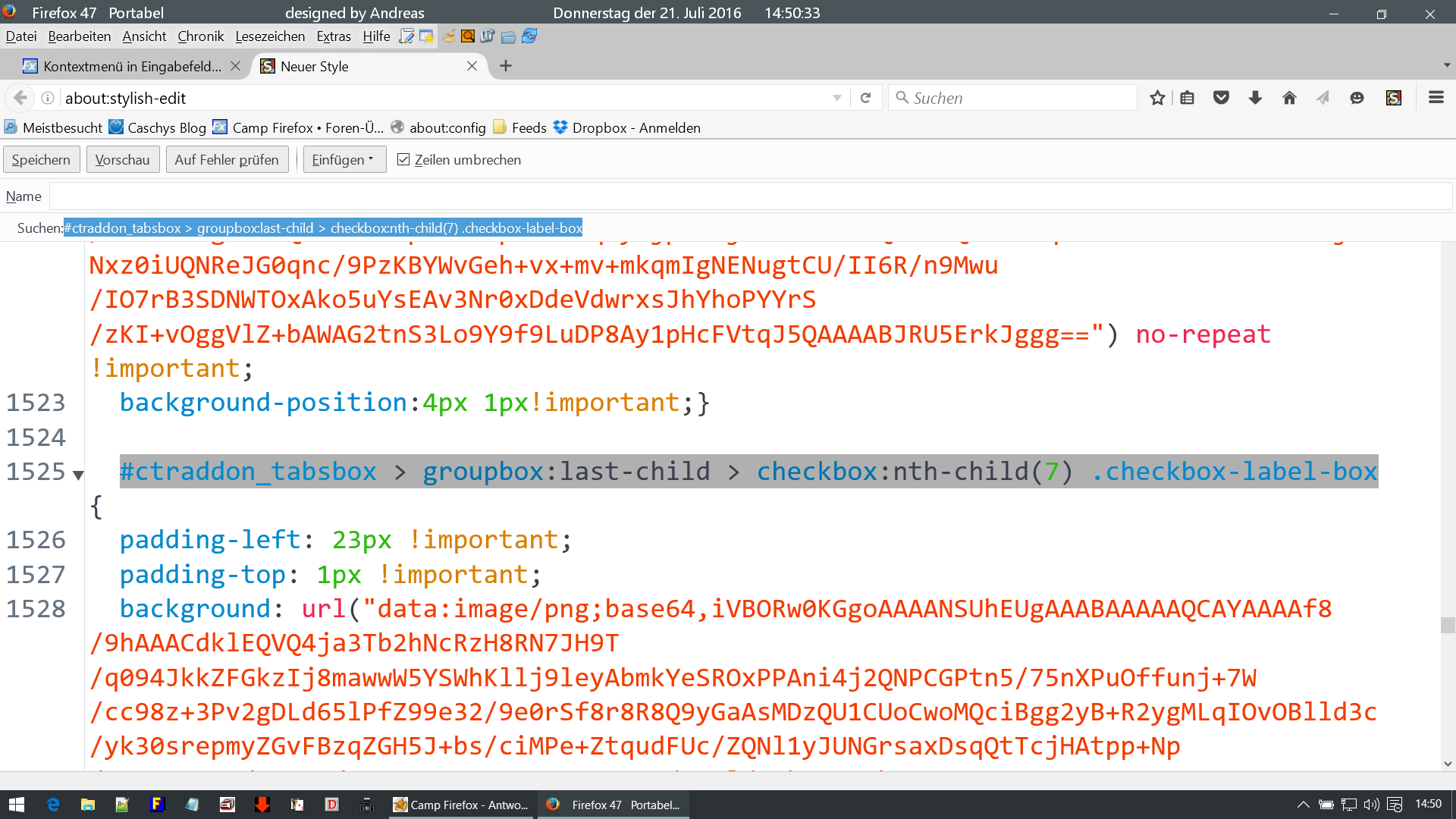Click the Vorschau button

click(x=122, y=159)
